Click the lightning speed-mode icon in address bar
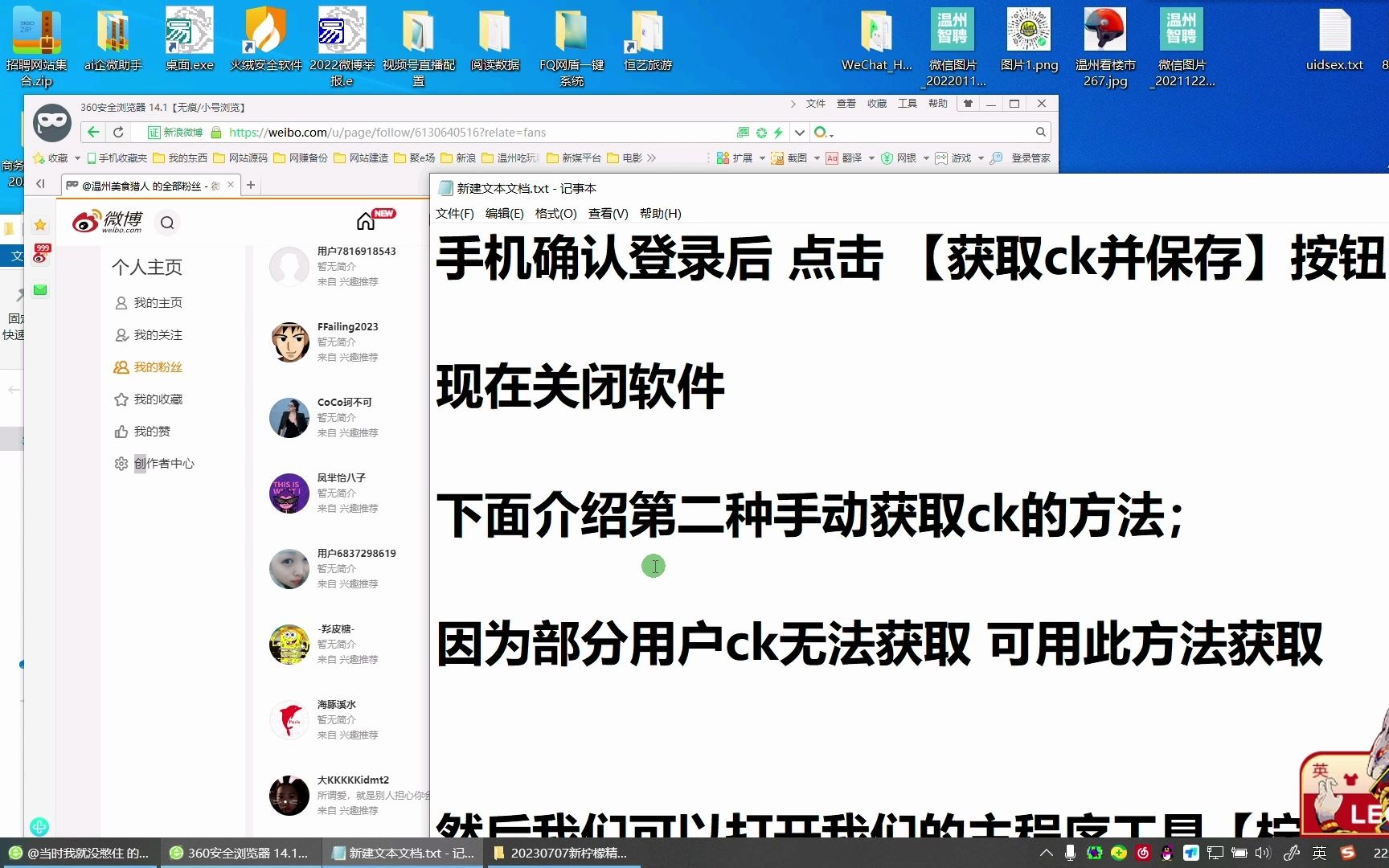The width and height of the screenshot is (1389, 868). pyautogui.click(x=778, y=132)
